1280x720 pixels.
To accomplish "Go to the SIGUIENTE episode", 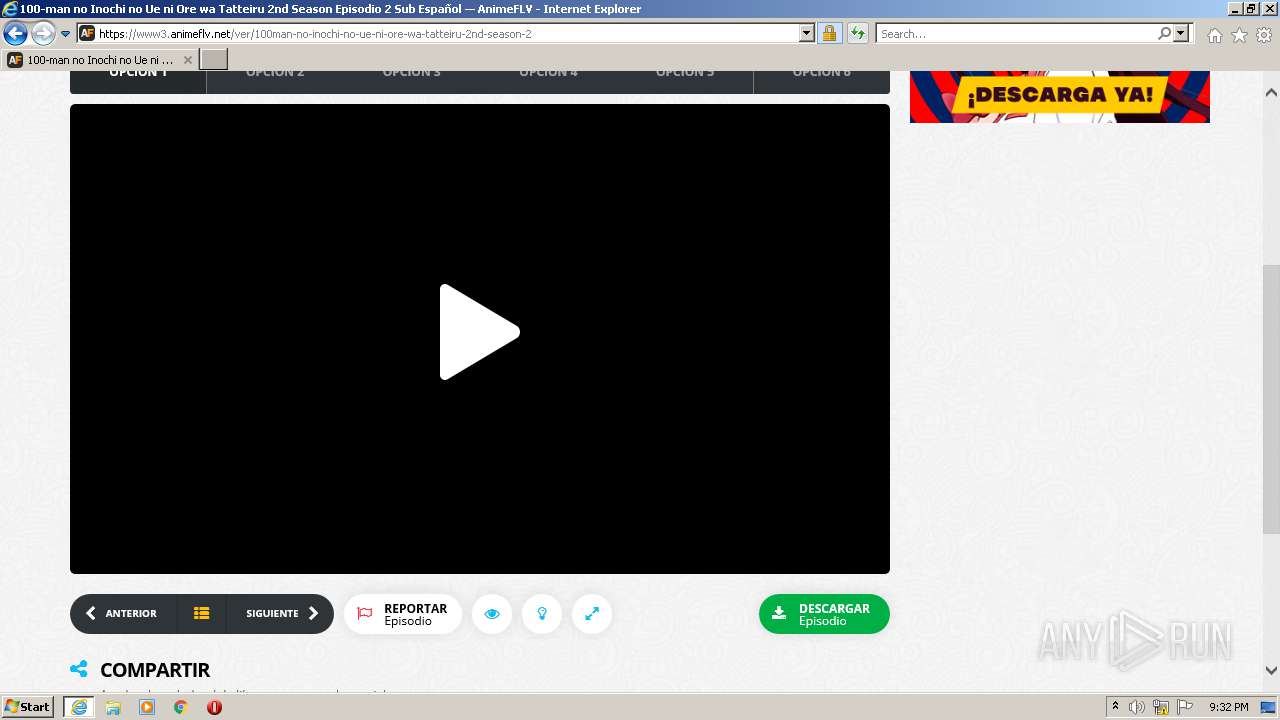I will click(281, 614).
